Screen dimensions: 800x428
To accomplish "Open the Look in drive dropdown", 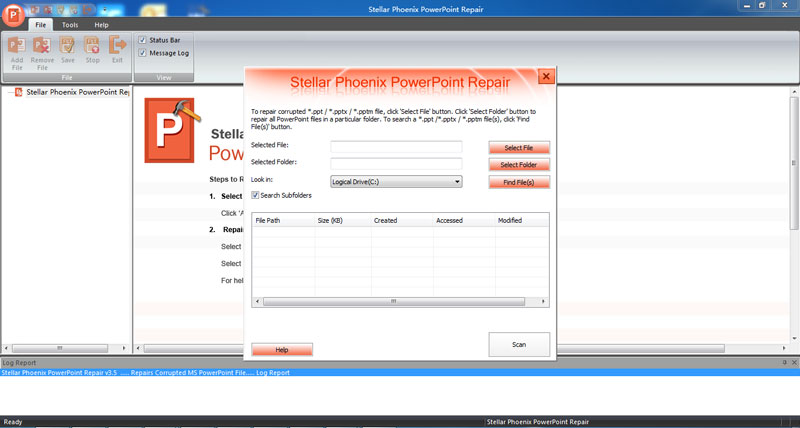I will click(x=396, y=182).
